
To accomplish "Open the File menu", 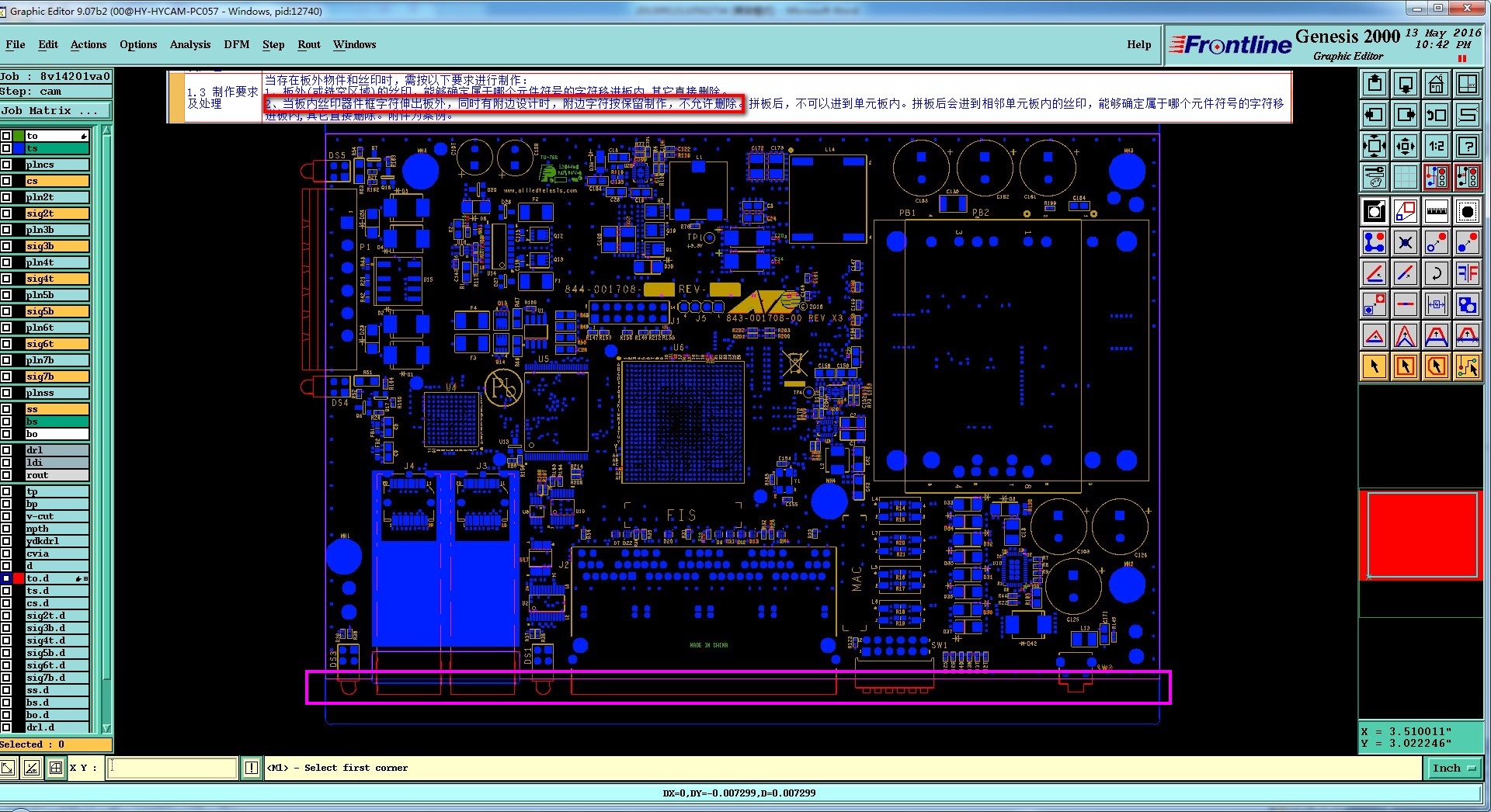I will coord(16,44).
